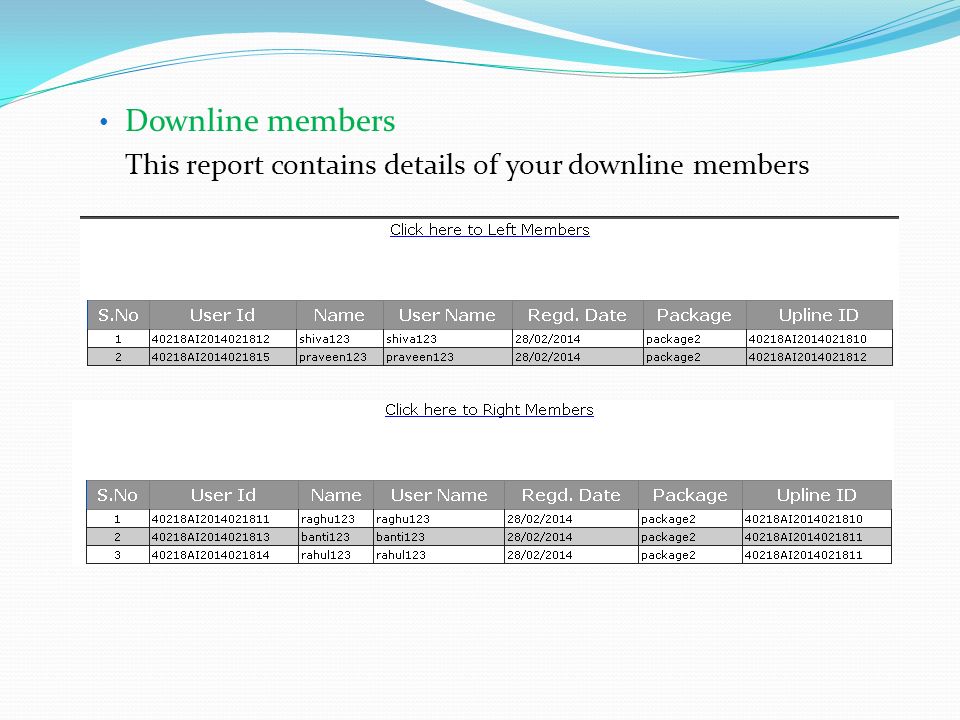The width and height of the screenshot is (960, 720).
Task: Click Regd. Date header in Left Members table
Action: click(577, 315)
